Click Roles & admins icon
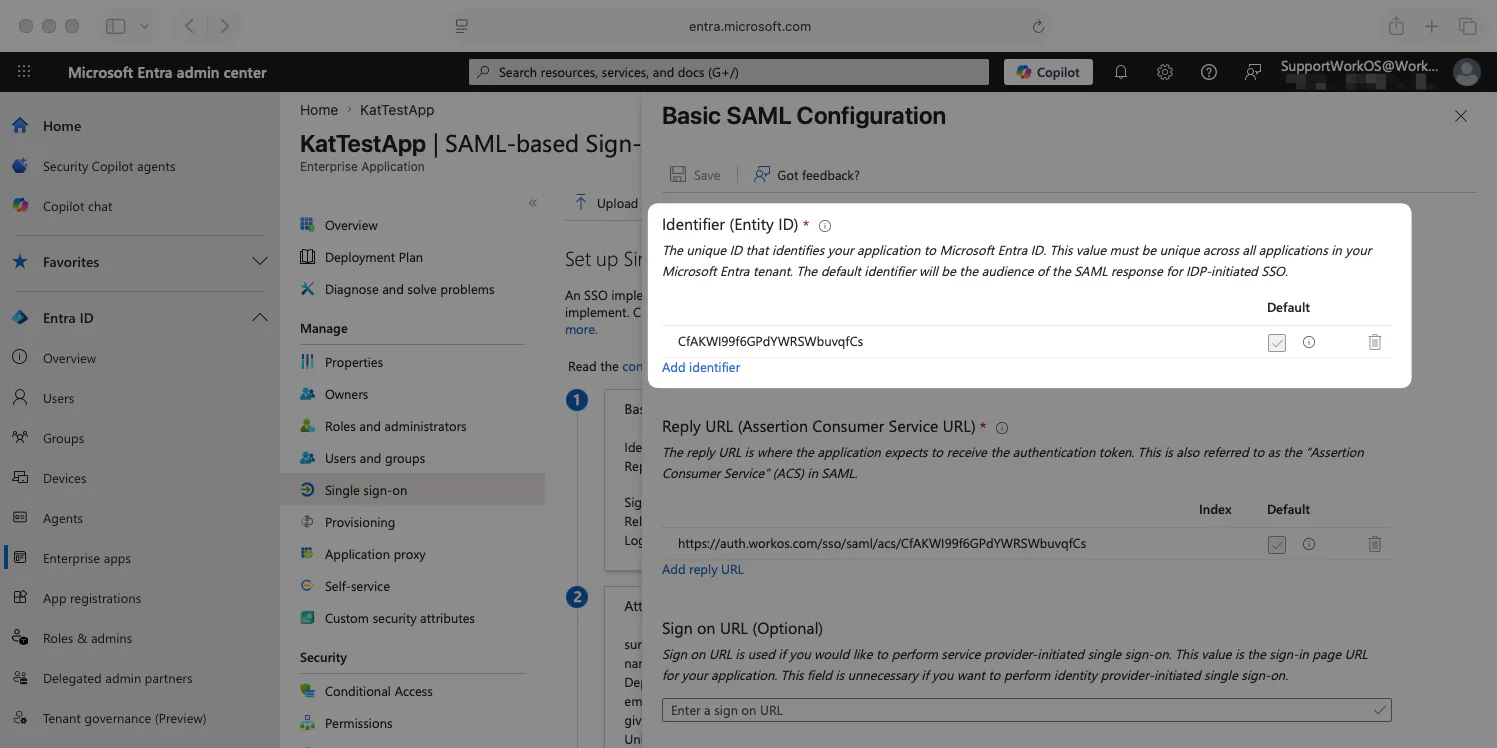This screenshot has height=748, width=1497. pos(20,638)
